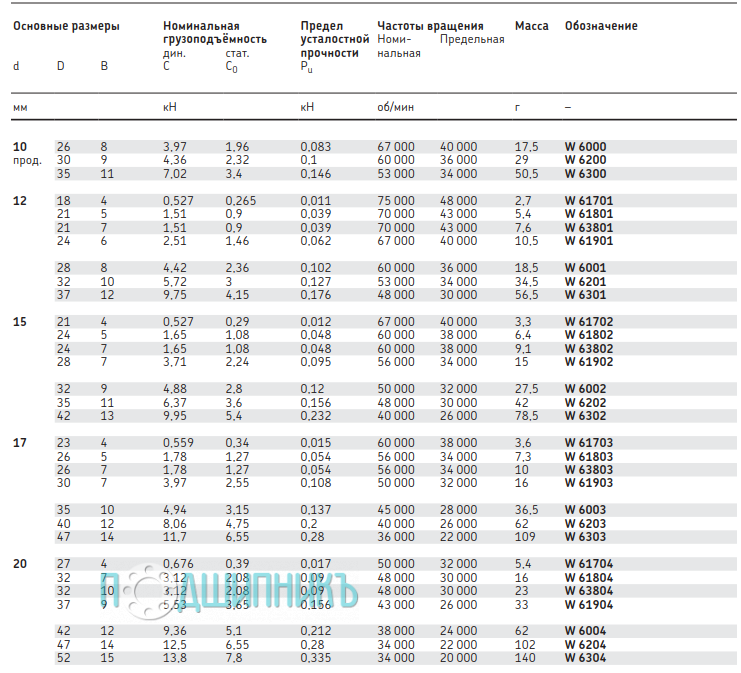Click the 'Номинальная грузоподъёмность' header
Screen dimensions: 741x673
215,33
